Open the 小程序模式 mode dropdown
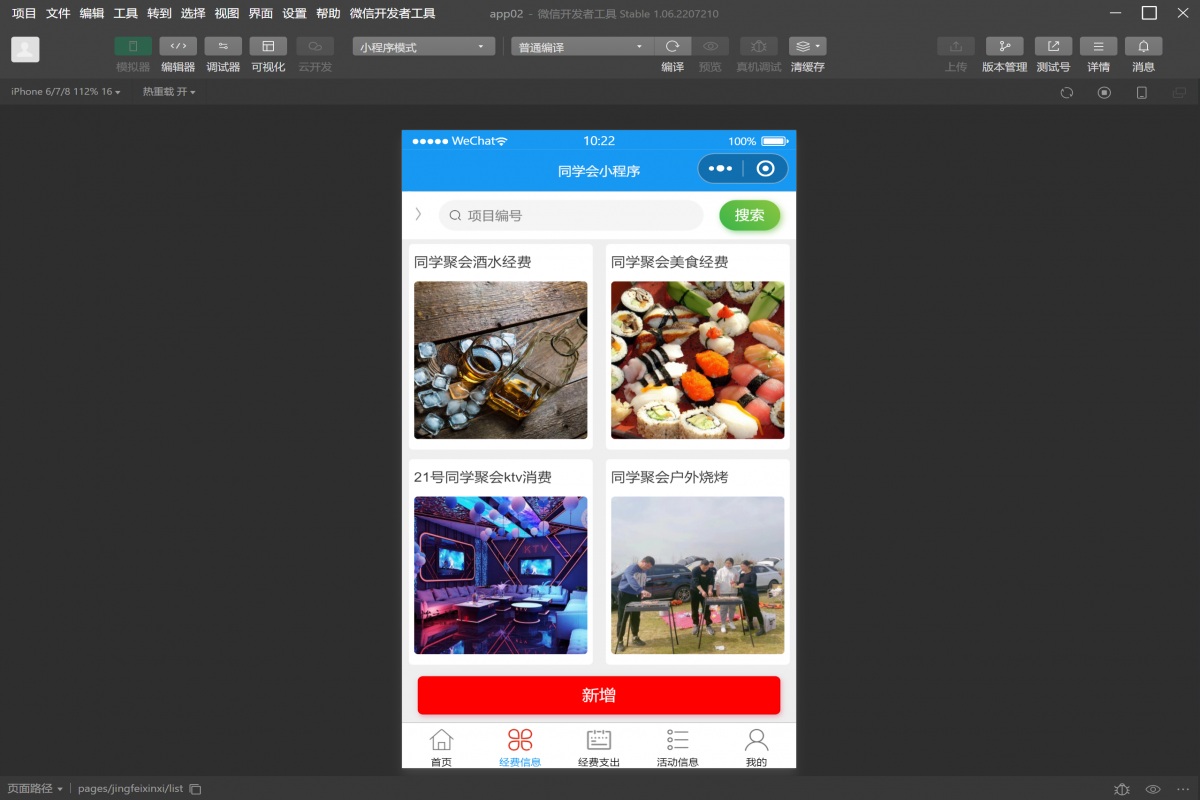 point(422,45)
